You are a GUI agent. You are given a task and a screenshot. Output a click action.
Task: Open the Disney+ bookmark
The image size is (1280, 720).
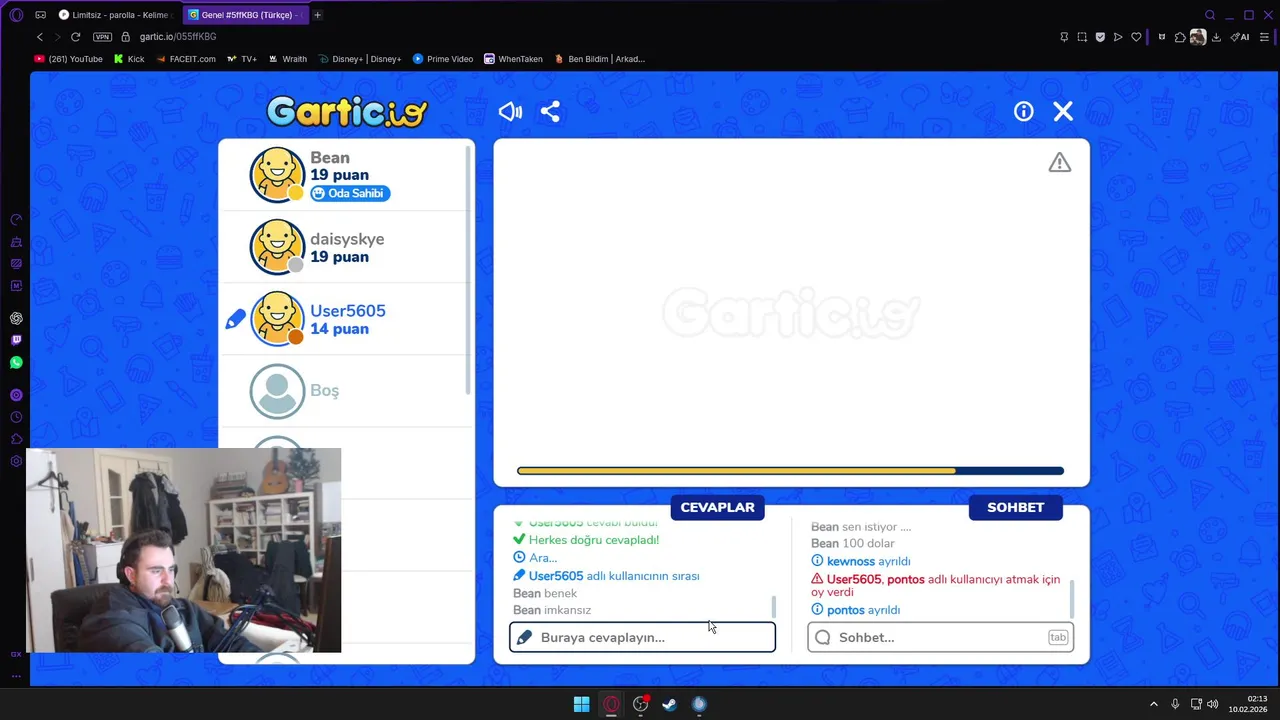(x=360, y=59)
